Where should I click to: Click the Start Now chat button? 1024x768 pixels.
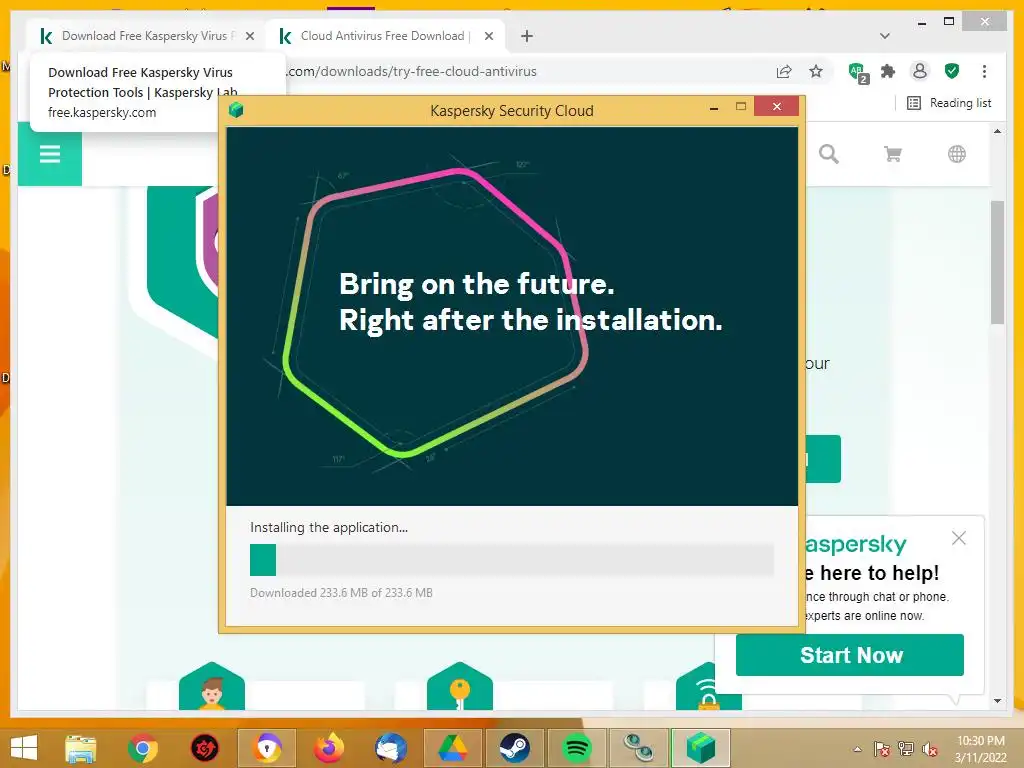[850, 655]
